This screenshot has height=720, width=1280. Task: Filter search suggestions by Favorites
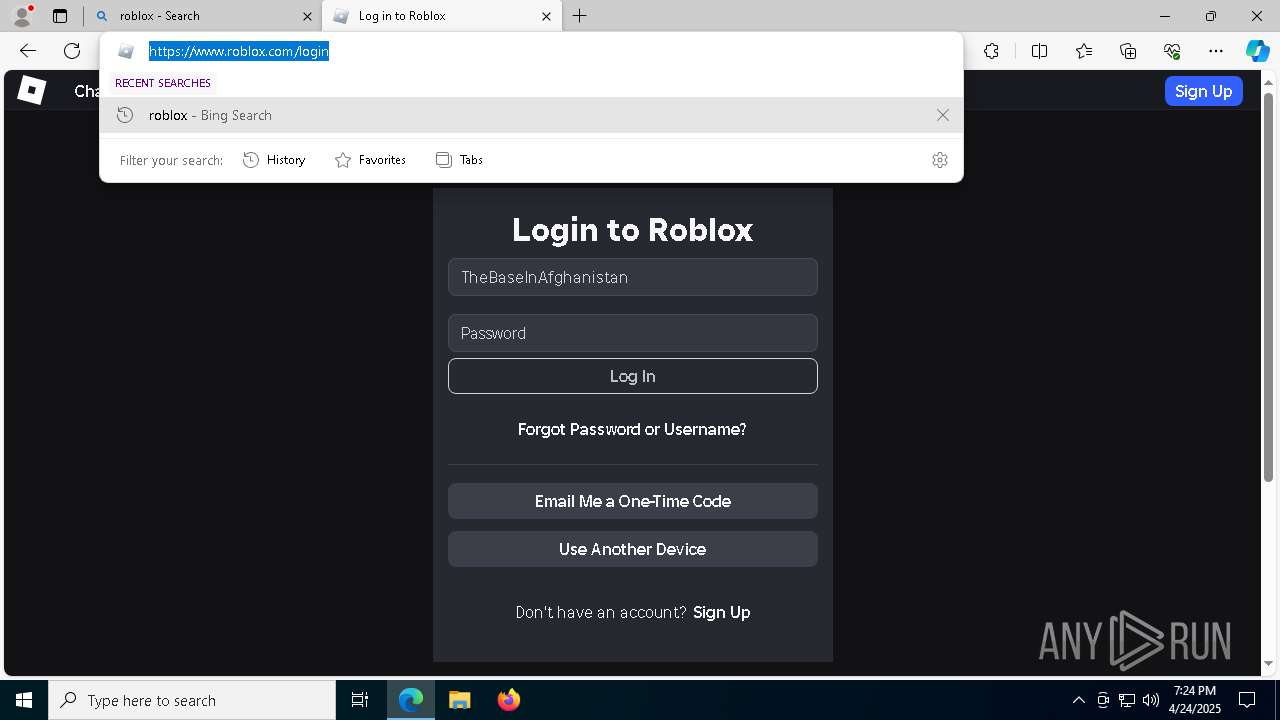(x=370, y=160)
